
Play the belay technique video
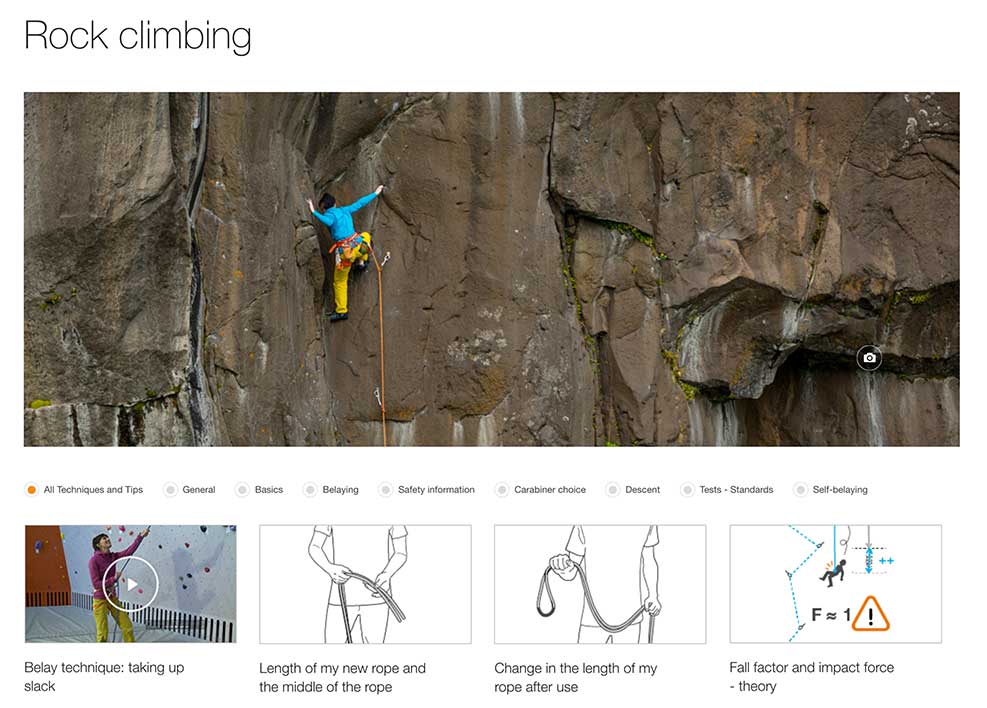point(130,584)
